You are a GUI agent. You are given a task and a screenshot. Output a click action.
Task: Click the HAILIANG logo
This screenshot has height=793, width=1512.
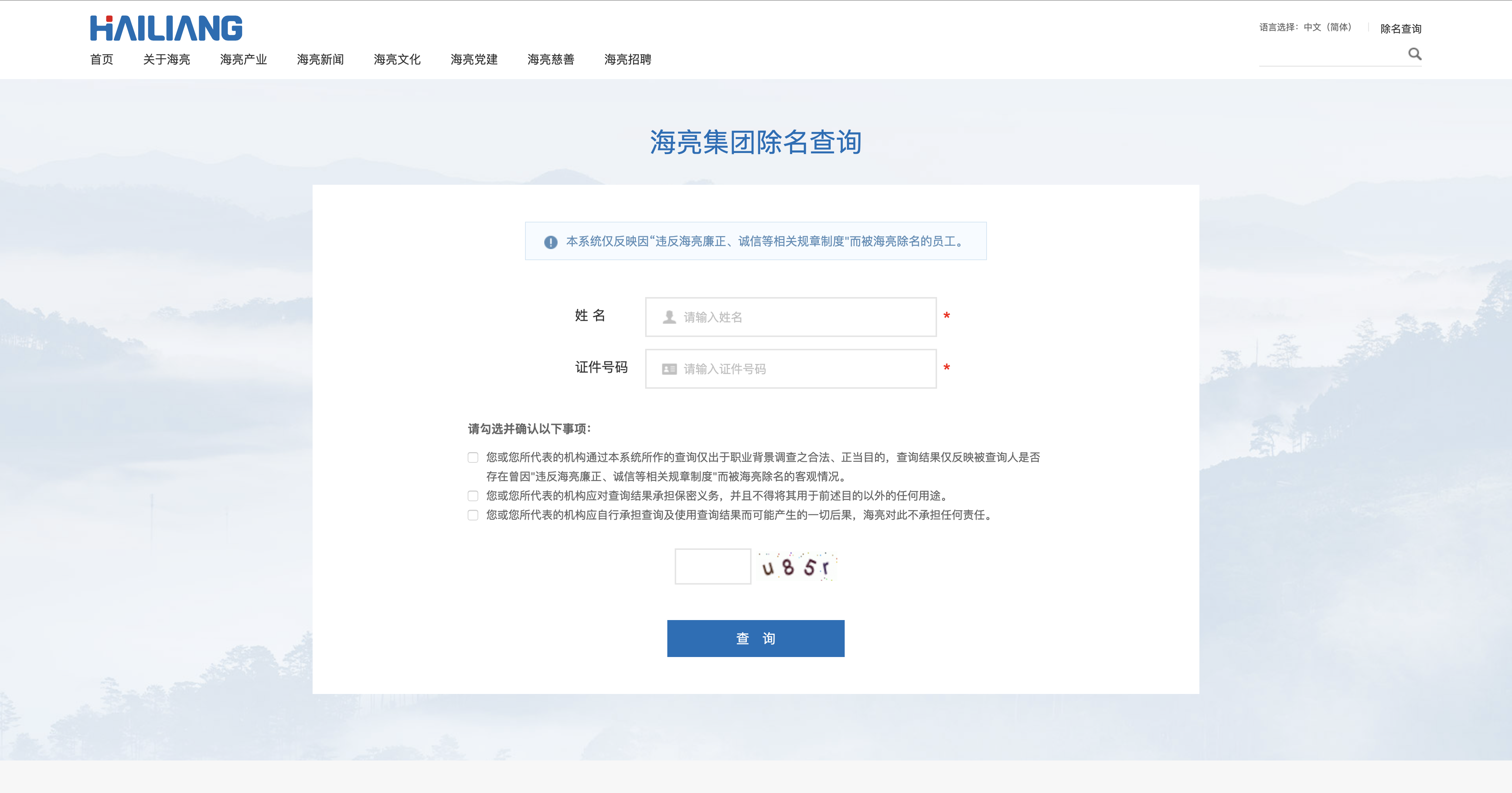point(166,28)
